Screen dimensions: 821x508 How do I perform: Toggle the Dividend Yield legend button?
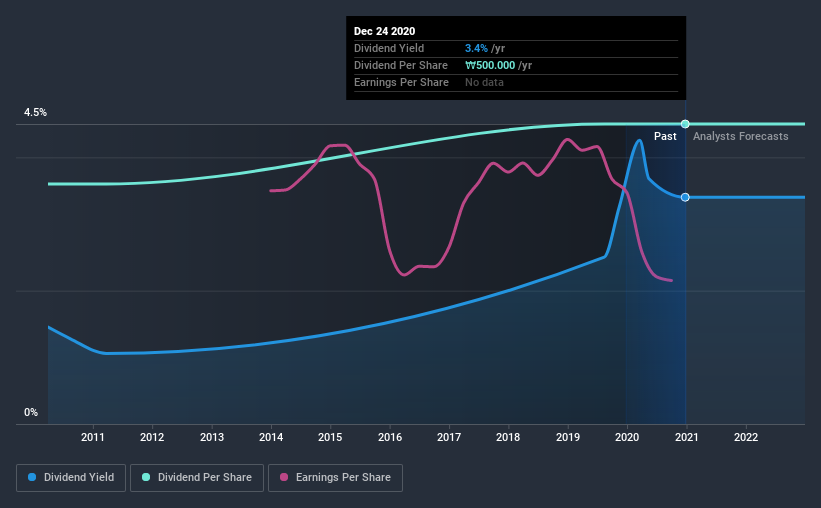(x=71, y=478)
